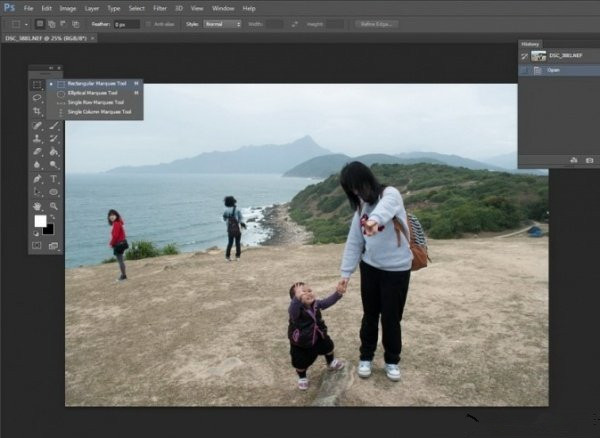Open the Edit menu
The image size is (600, 438).
(46, 8)
